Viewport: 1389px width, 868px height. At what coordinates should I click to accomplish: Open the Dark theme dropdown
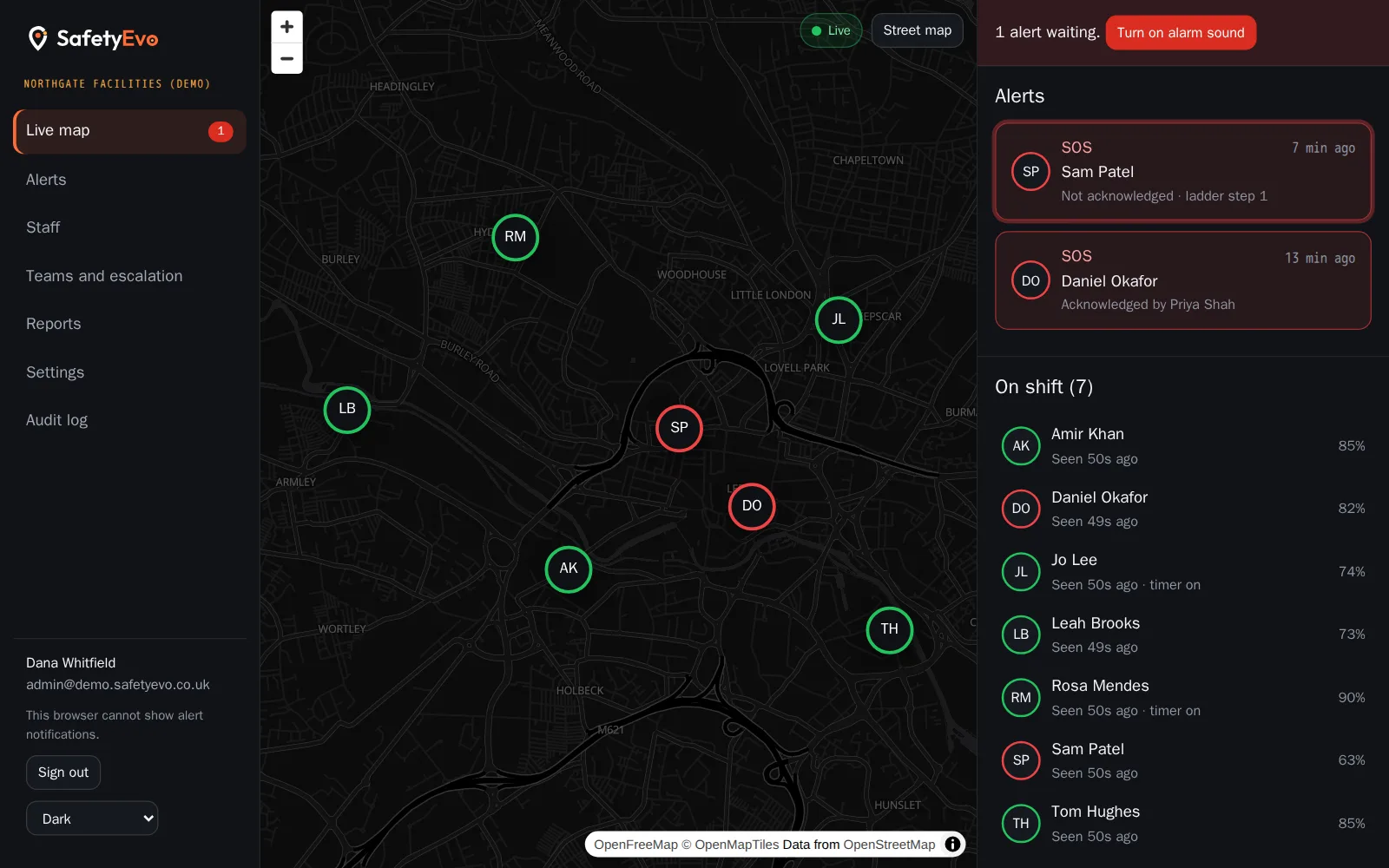pos(92,819)
